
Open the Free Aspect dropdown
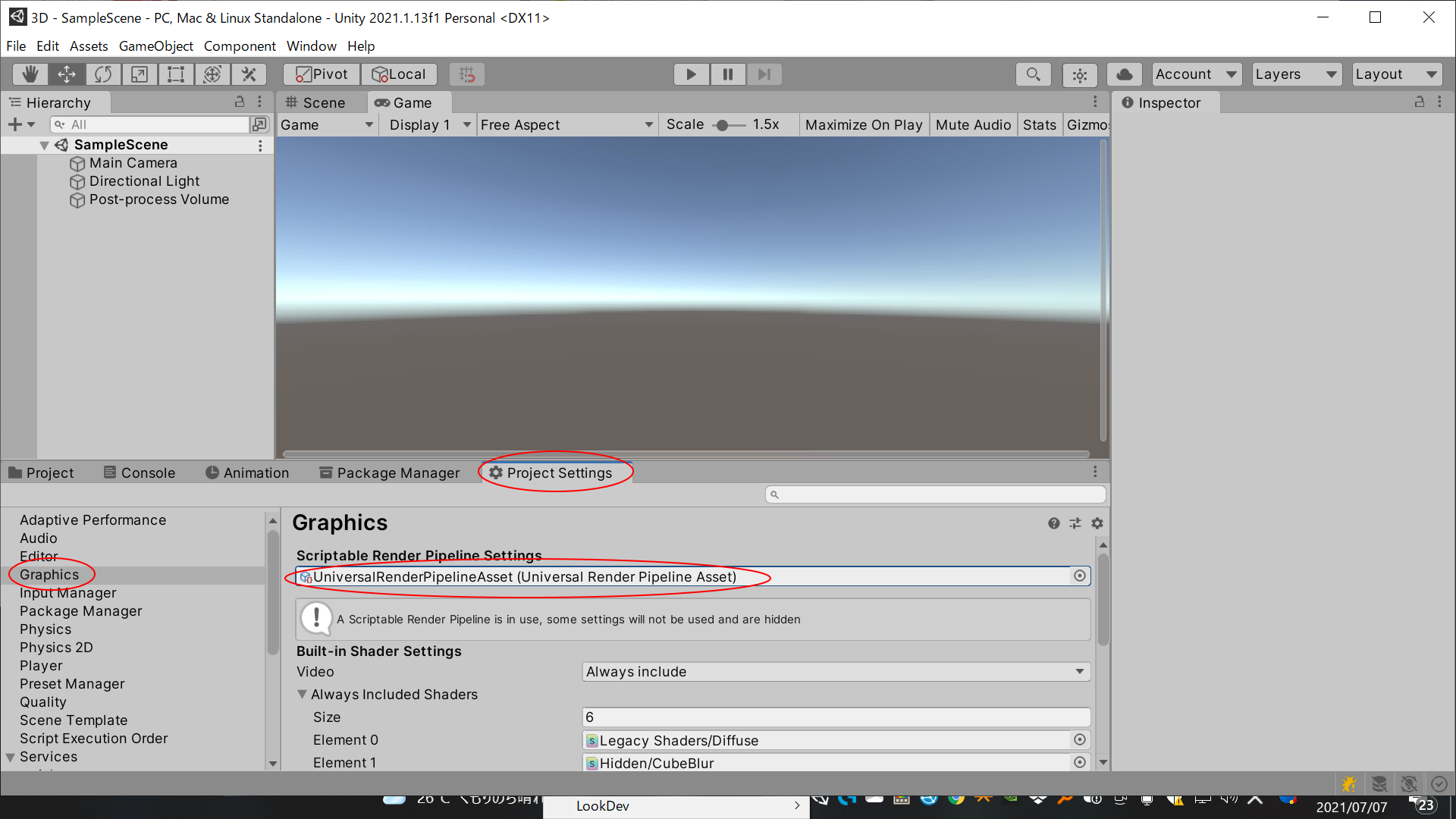click(566, 125)
